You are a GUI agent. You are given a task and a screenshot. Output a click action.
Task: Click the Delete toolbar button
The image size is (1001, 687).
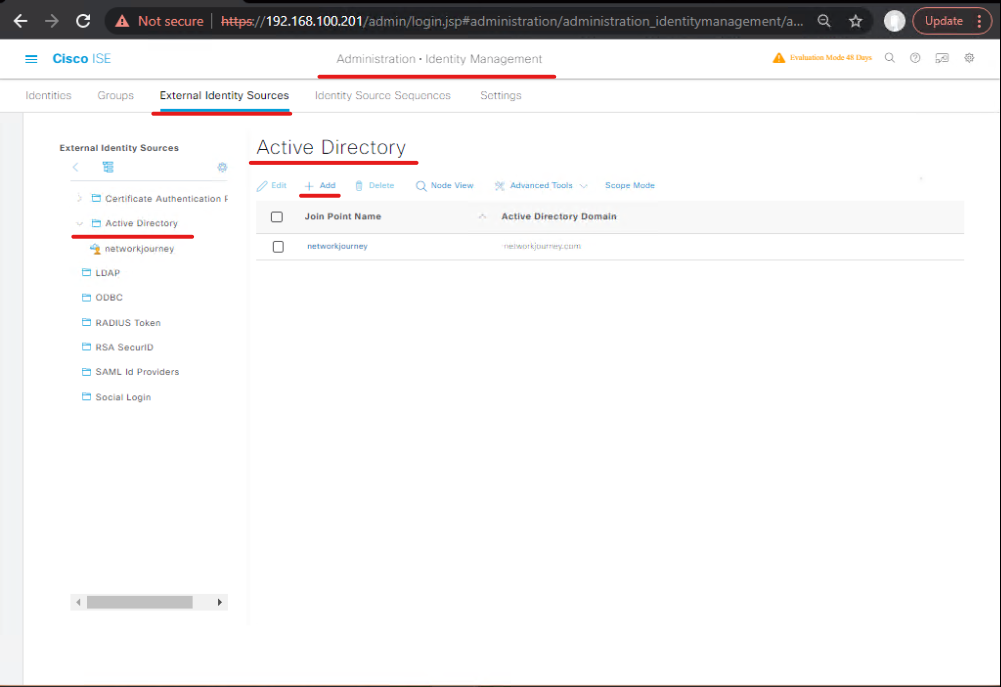pos(375,185)
